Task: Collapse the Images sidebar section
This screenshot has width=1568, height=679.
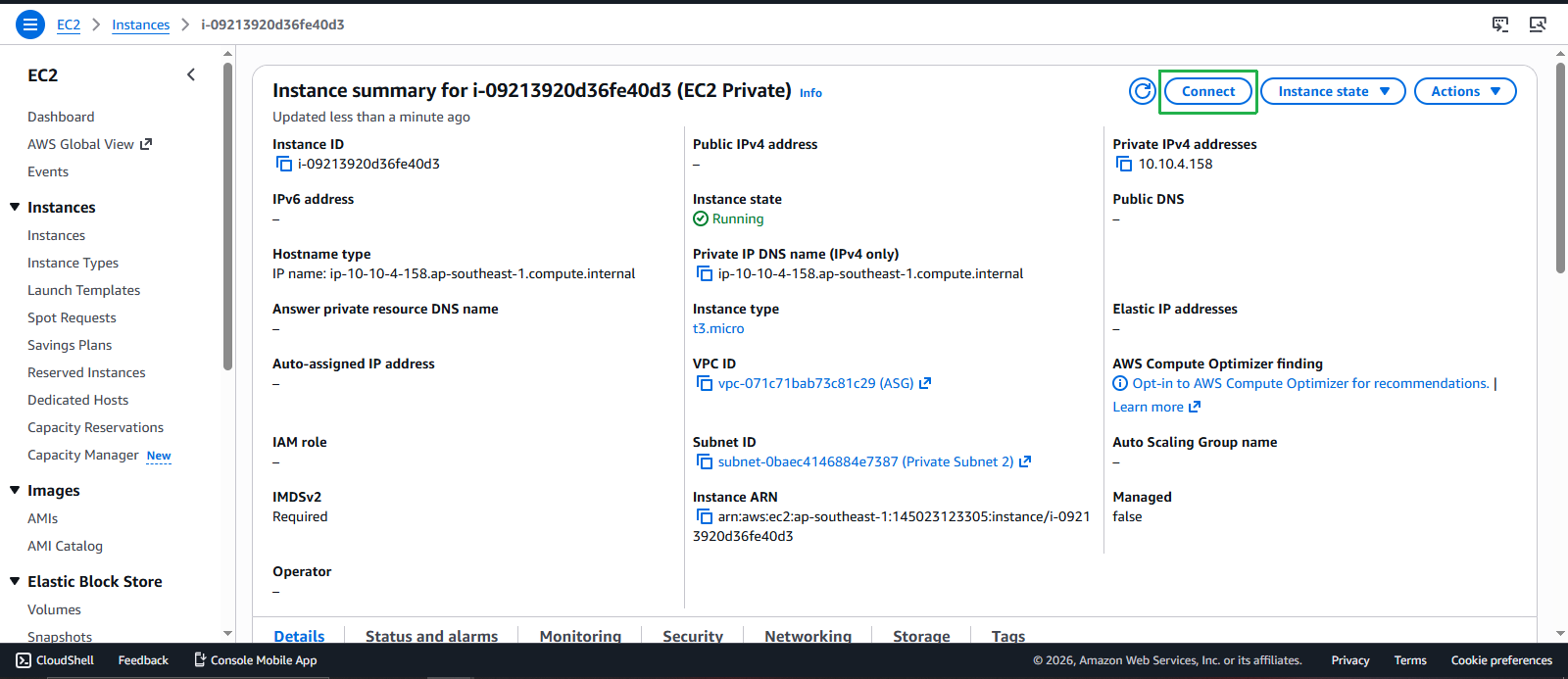Action: click(15, 490)
